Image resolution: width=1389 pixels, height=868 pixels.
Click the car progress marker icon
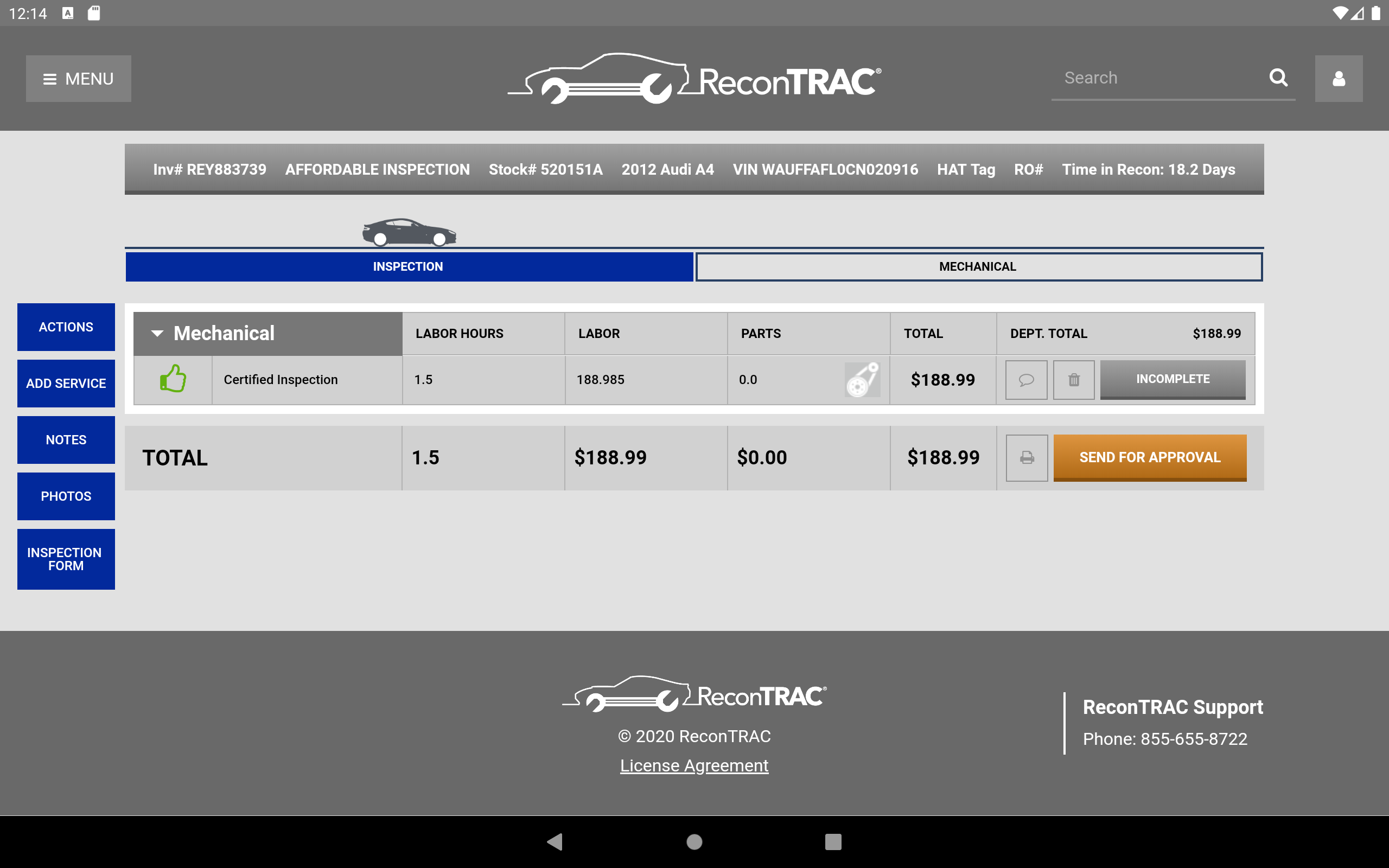[409, 232]
